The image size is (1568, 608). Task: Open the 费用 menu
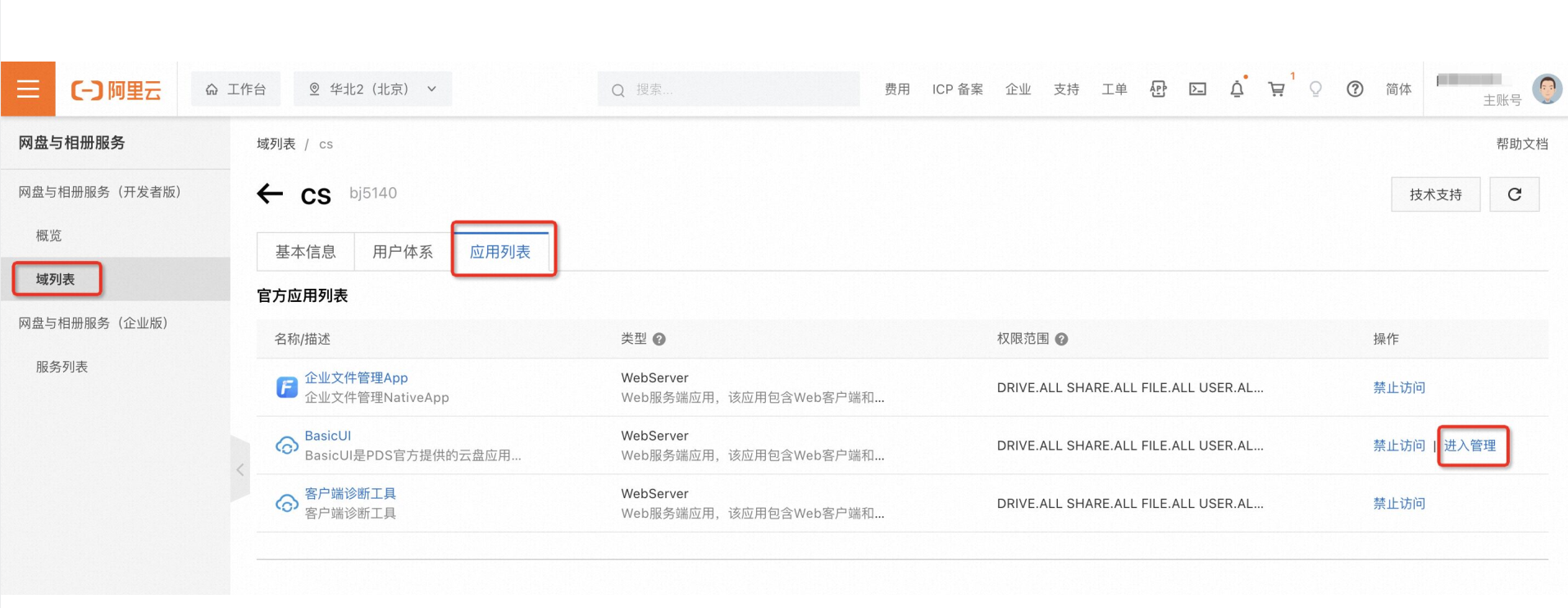[897, 89]
